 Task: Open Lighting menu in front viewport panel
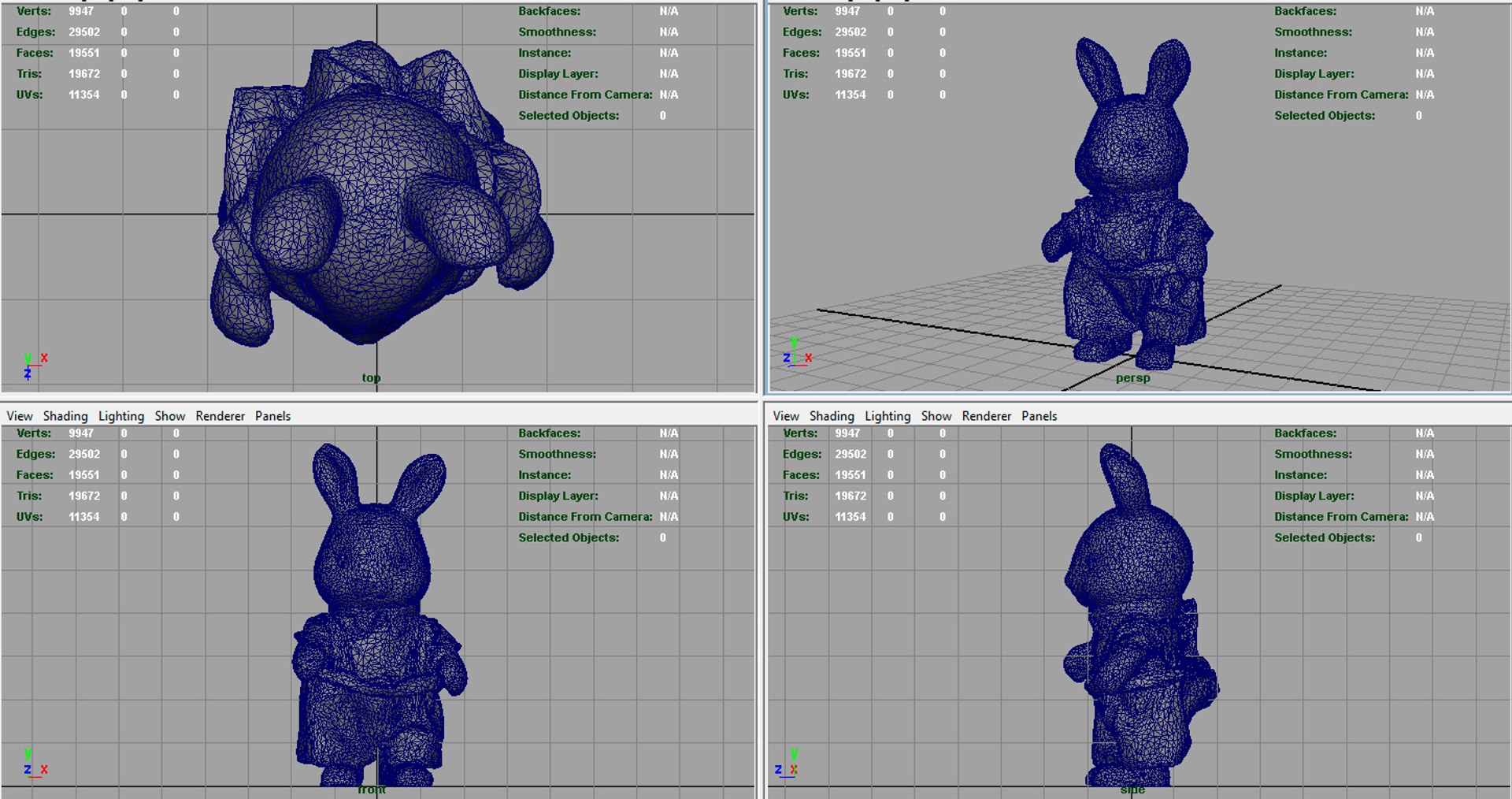[121, 416]
